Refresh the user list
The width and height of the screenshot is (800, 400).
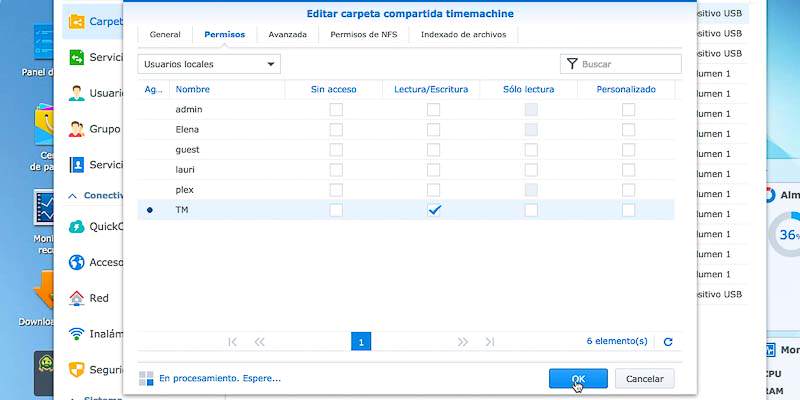tap(668, 342)
